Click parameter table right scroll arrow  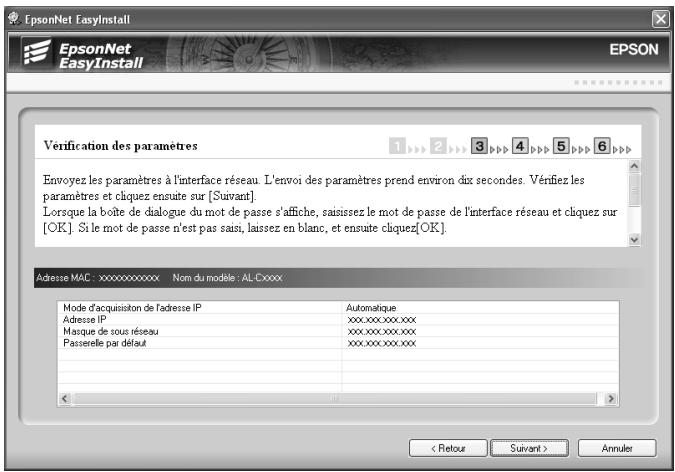point(610,398)
